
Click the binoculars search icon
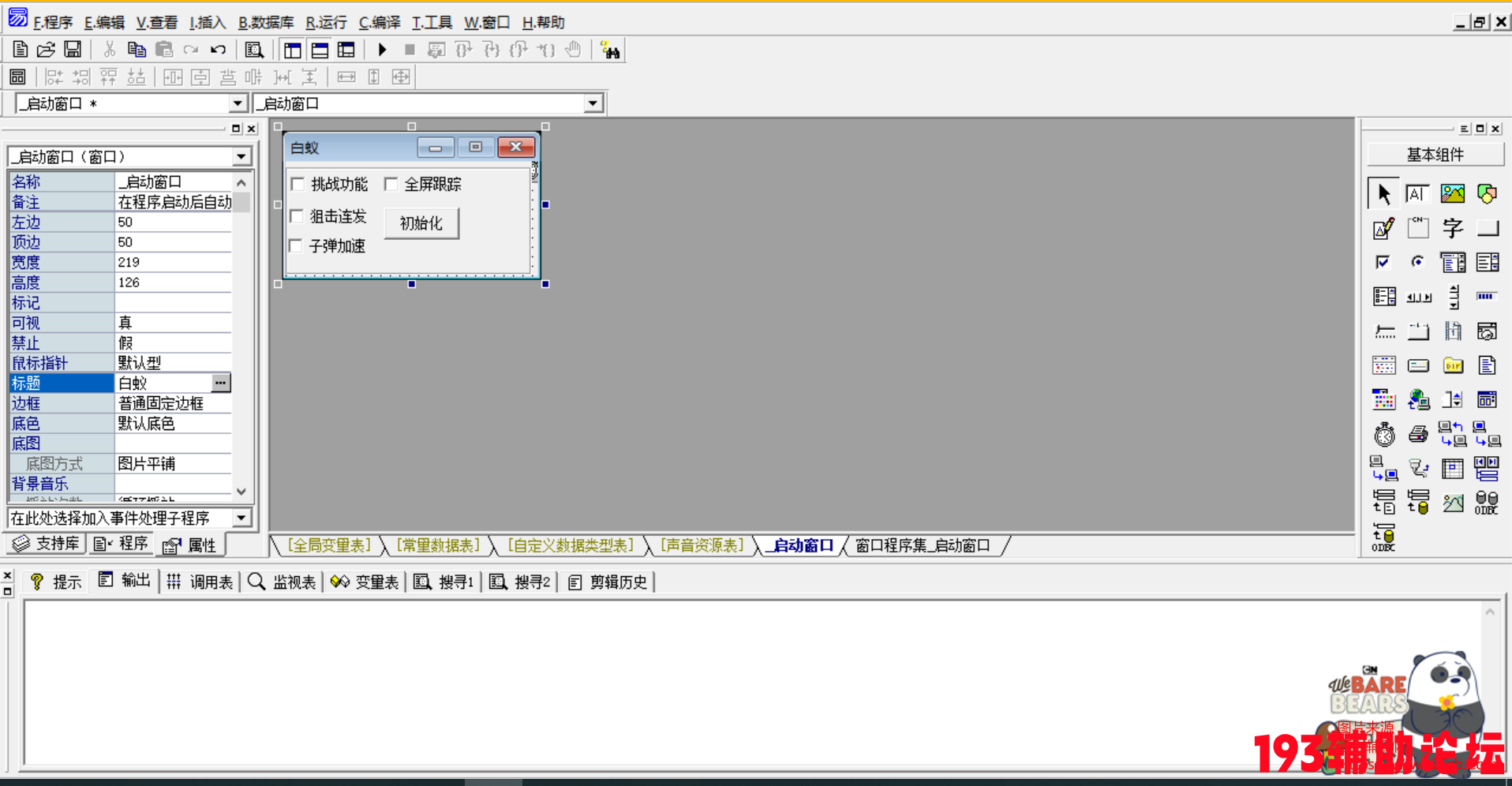(x=609, y=50)
